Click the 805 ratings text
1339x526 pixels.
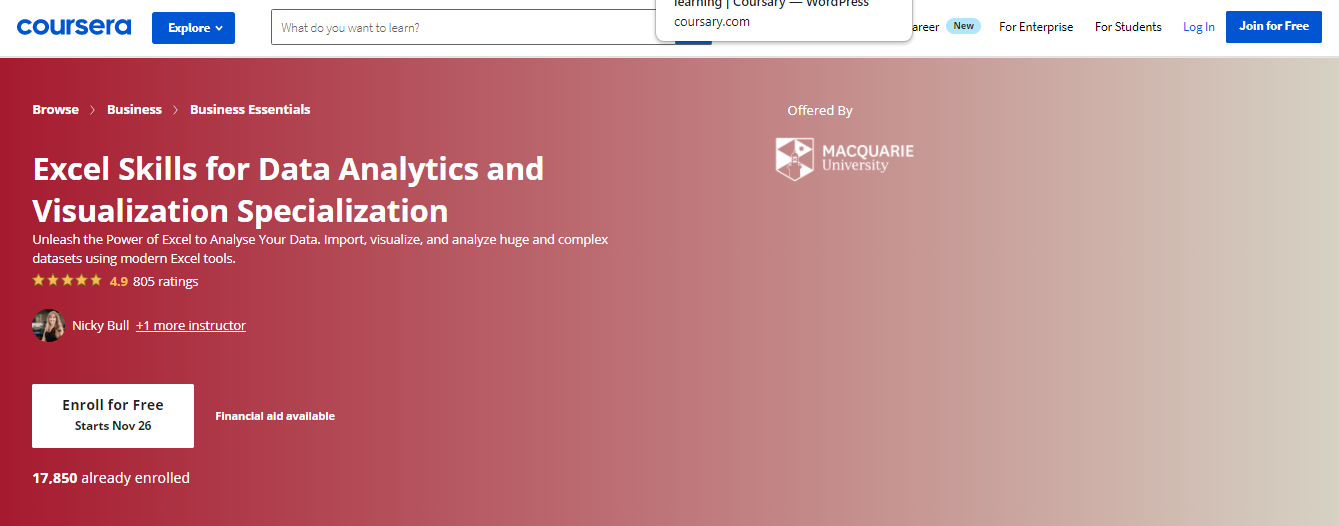[166, 282]
